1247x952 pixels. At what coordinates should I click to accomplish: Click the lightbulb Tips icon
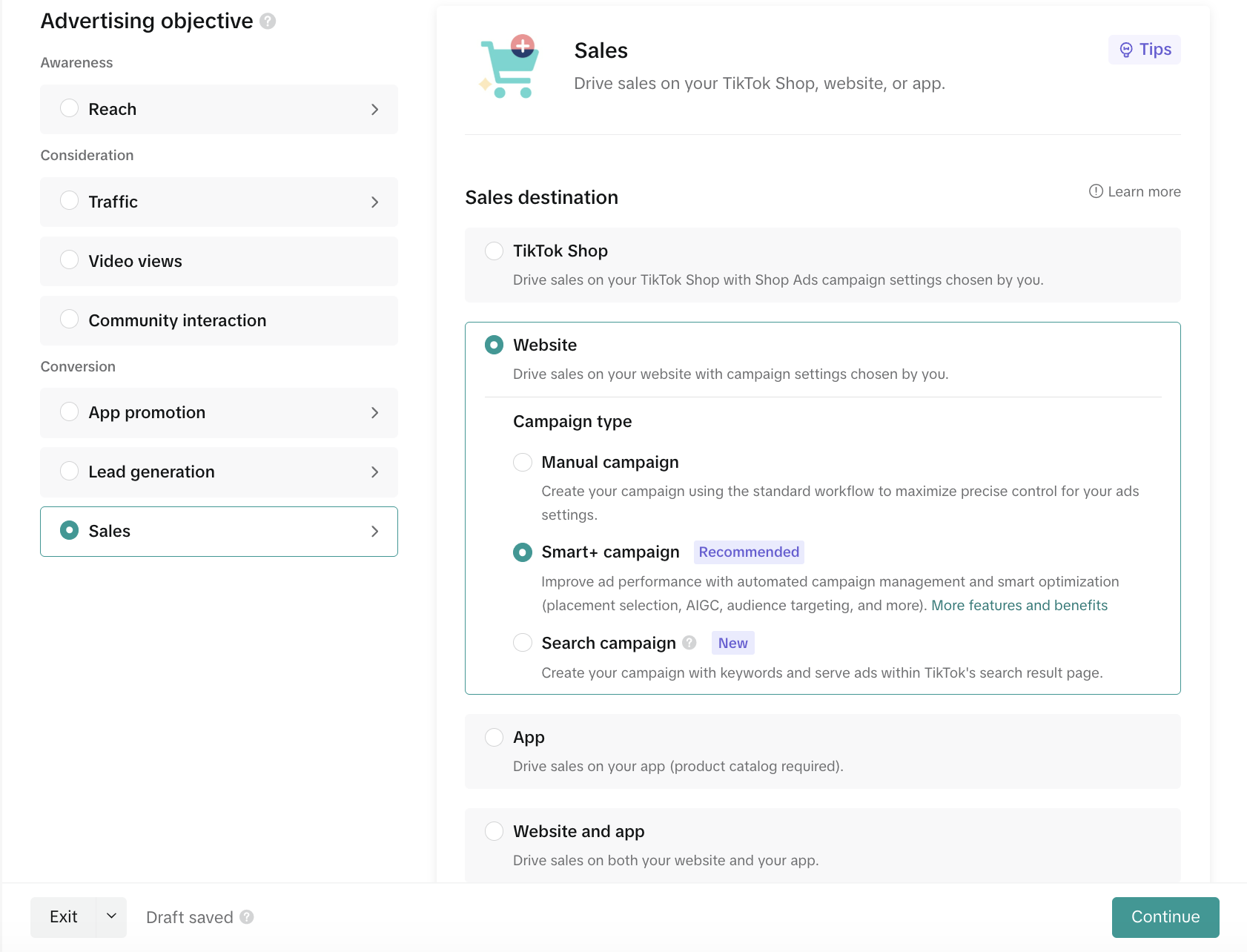tap(1126, 50)
